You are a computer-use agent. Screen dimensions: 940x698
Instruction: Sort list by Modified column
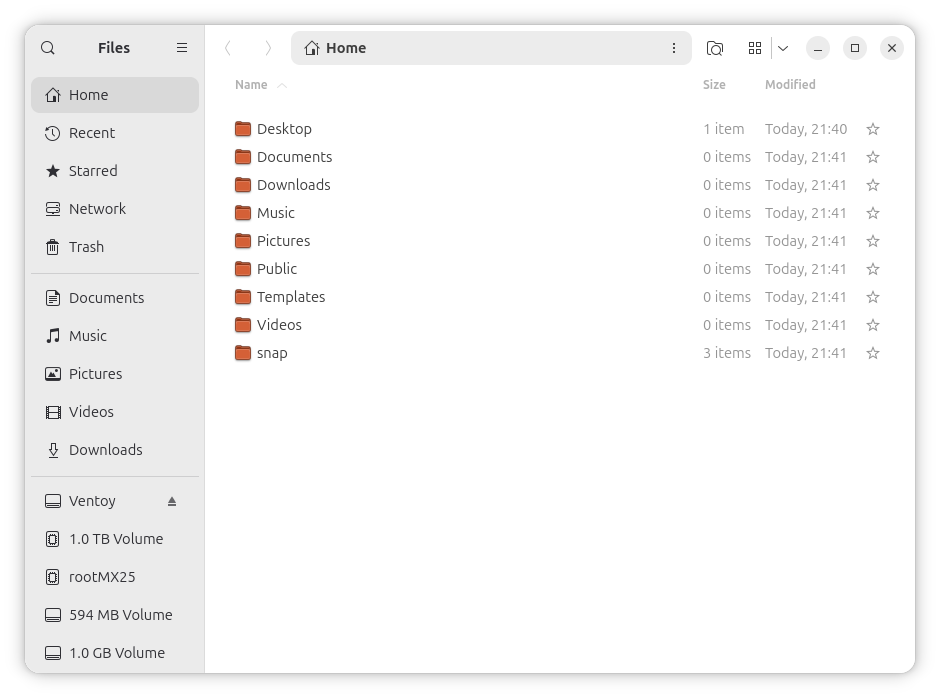click(x=790, y=85)
